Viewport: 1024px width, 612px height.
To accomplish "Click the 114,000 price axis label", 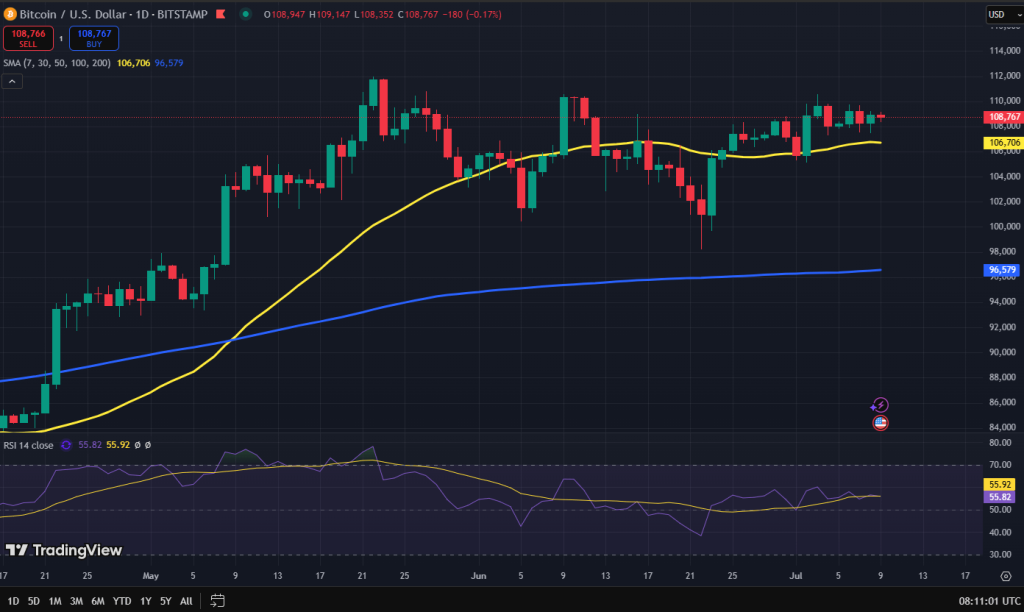I will tap(1005, 50).
